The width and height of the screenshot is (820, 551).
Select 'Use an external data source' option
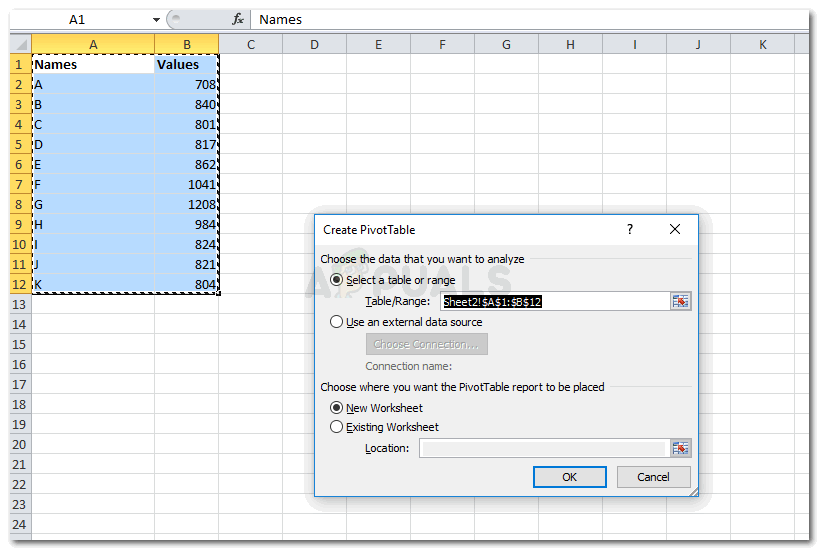tap(336, 322)
